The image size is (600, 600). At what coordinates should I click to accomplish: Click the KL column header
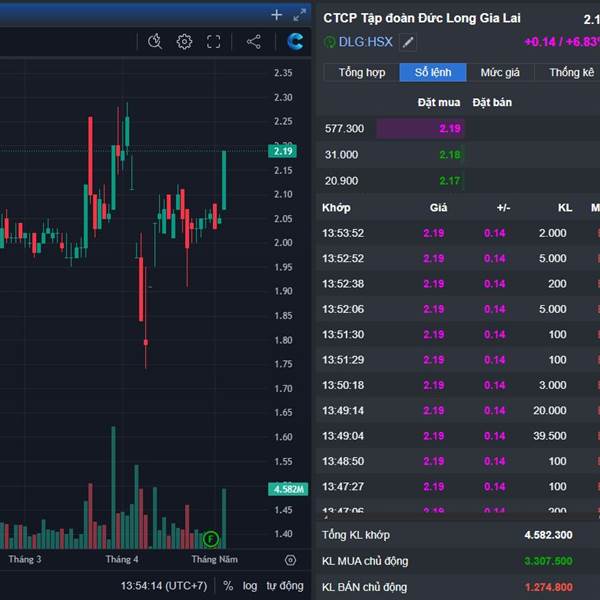point(565,208)
